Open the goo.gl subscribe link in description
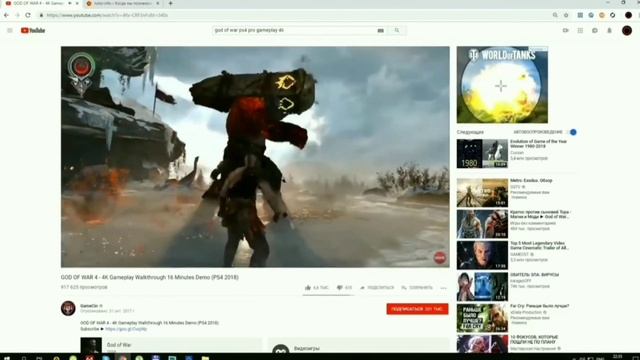The width and height of the screenshot is (640, 360). point(126,329)
